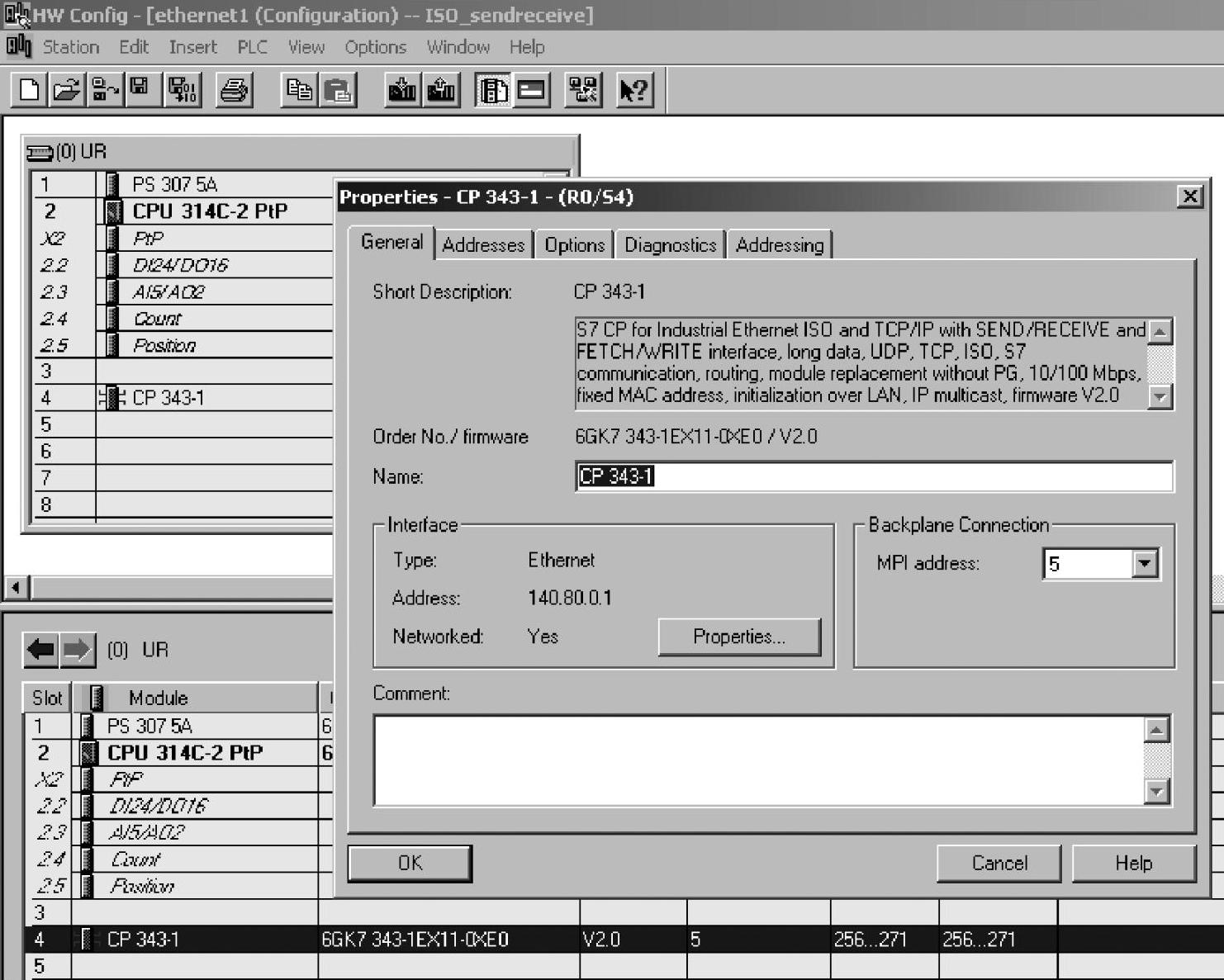The width and height of the screenshot is (1224, 980).
Task: Switch to the Addressing tab
Action: point(780,245)
